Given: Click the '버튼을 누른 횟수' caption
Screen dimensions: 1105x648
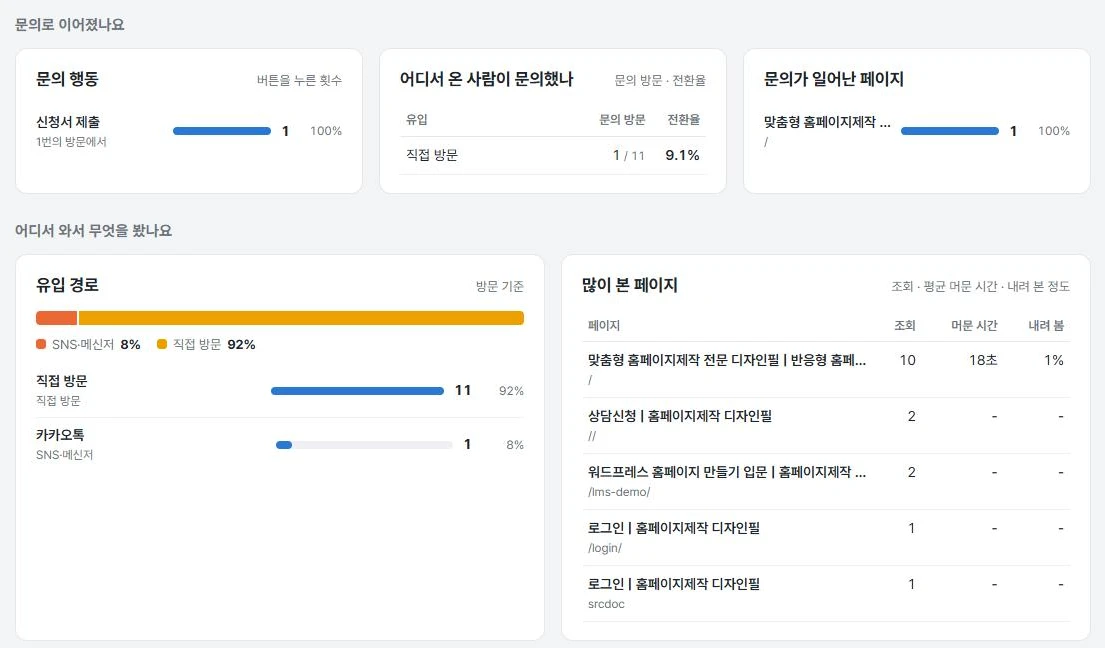Looking at the screenshot, I should [300, 80].
